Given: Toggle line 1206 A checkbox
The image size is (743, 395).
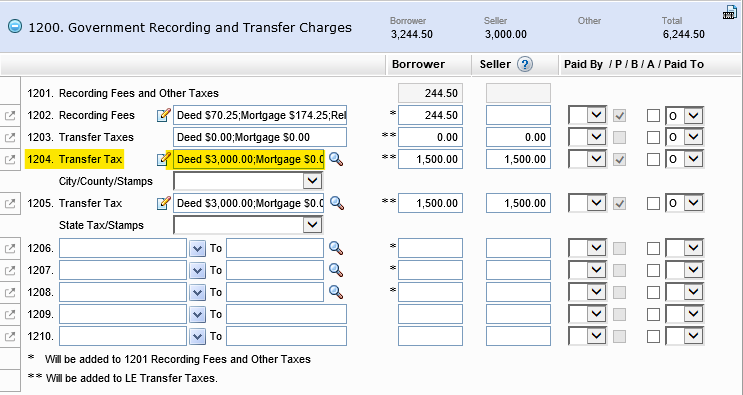Looking at the screenshot, I should (x=653, y=248).
